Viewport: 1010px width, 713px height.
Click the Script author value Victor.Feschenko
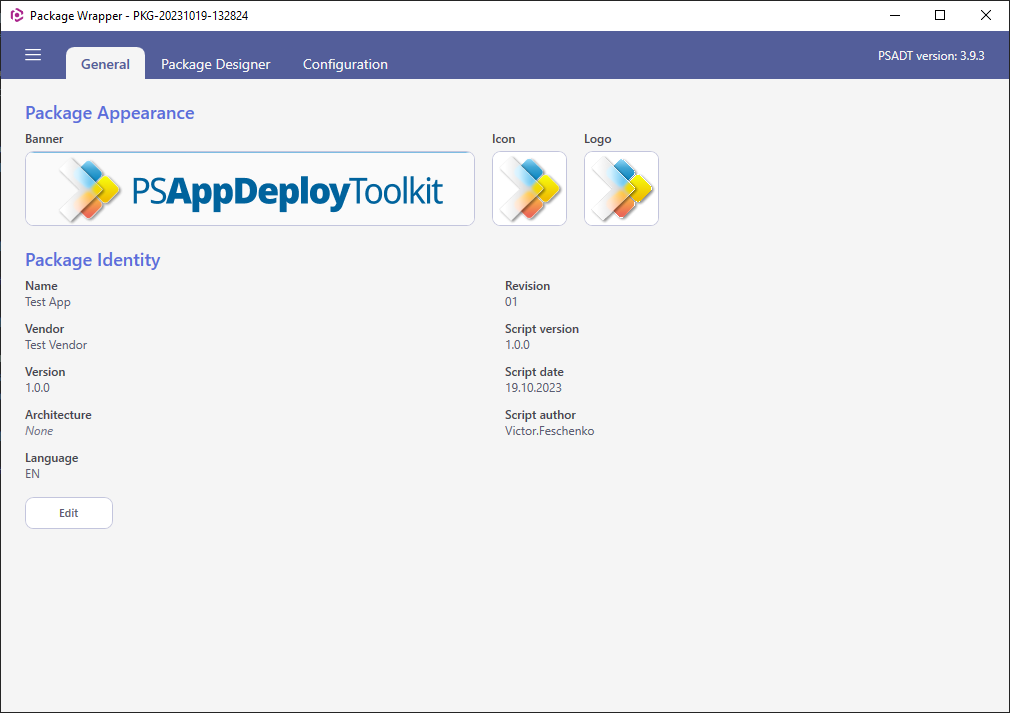click(x=549, y=431)
